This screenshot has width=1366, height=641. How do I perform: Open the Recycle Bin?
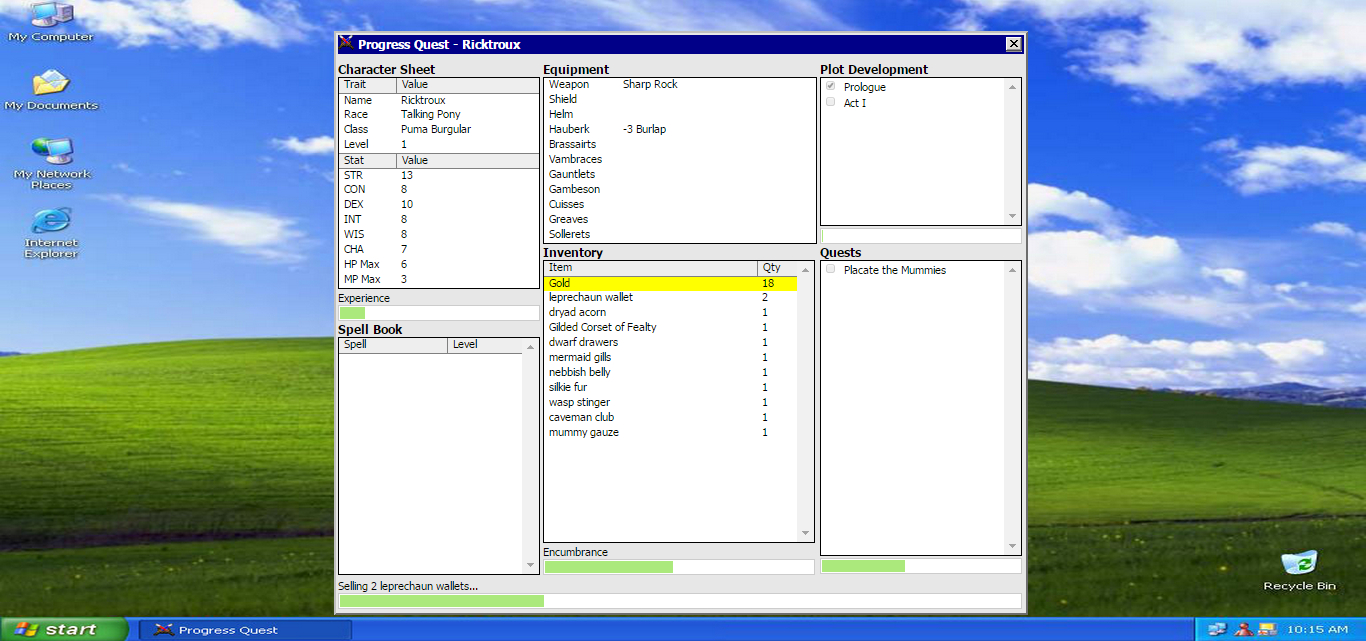pos(1299,565)
